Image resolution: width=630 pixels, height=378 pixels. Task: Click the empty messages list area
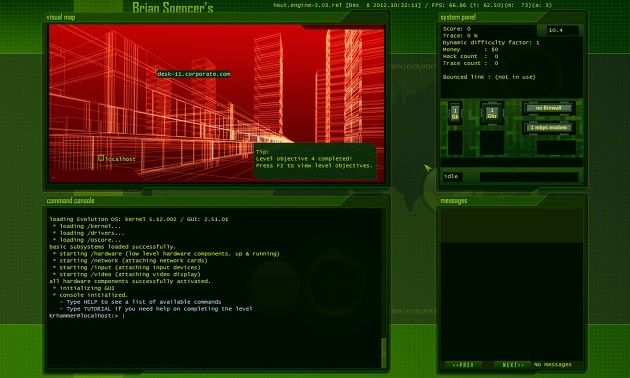(511, 283)
